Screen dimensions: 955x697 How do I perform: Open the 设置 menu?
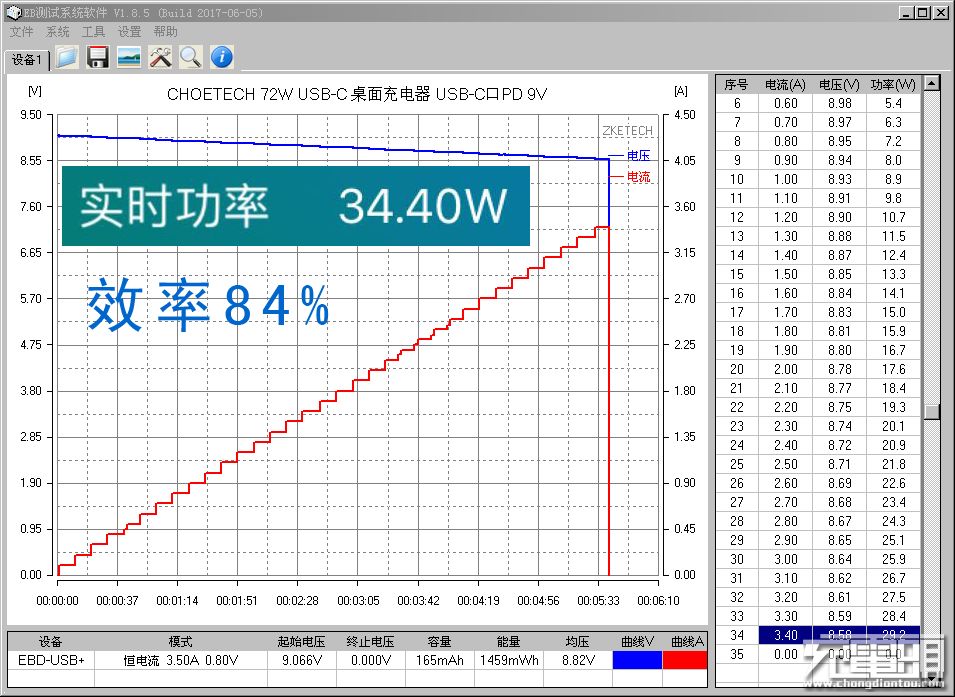(x=129, y=32)
